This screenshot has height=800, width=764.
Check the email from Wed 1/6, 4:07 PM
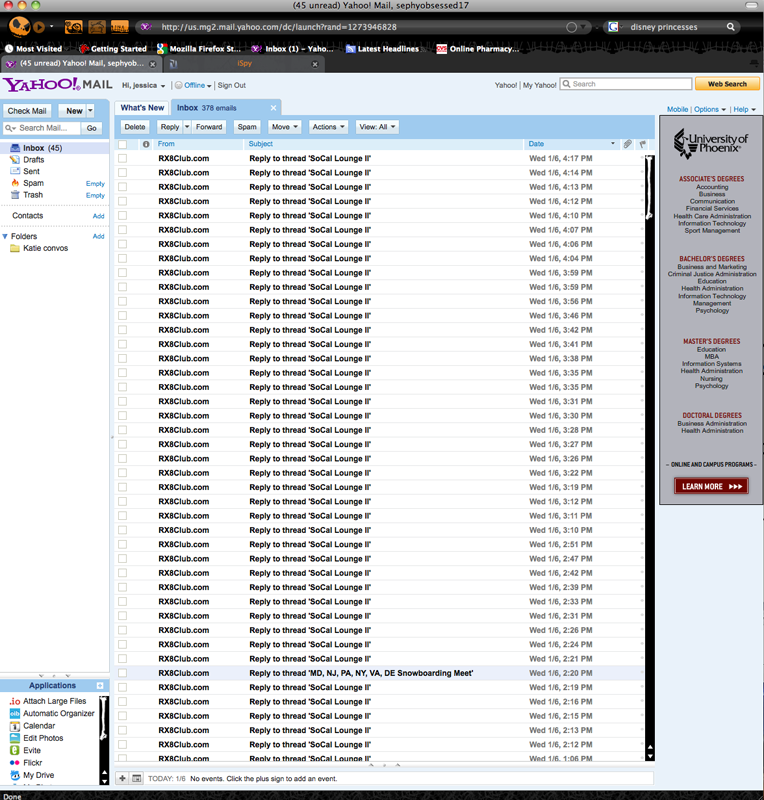coord(122,230)
